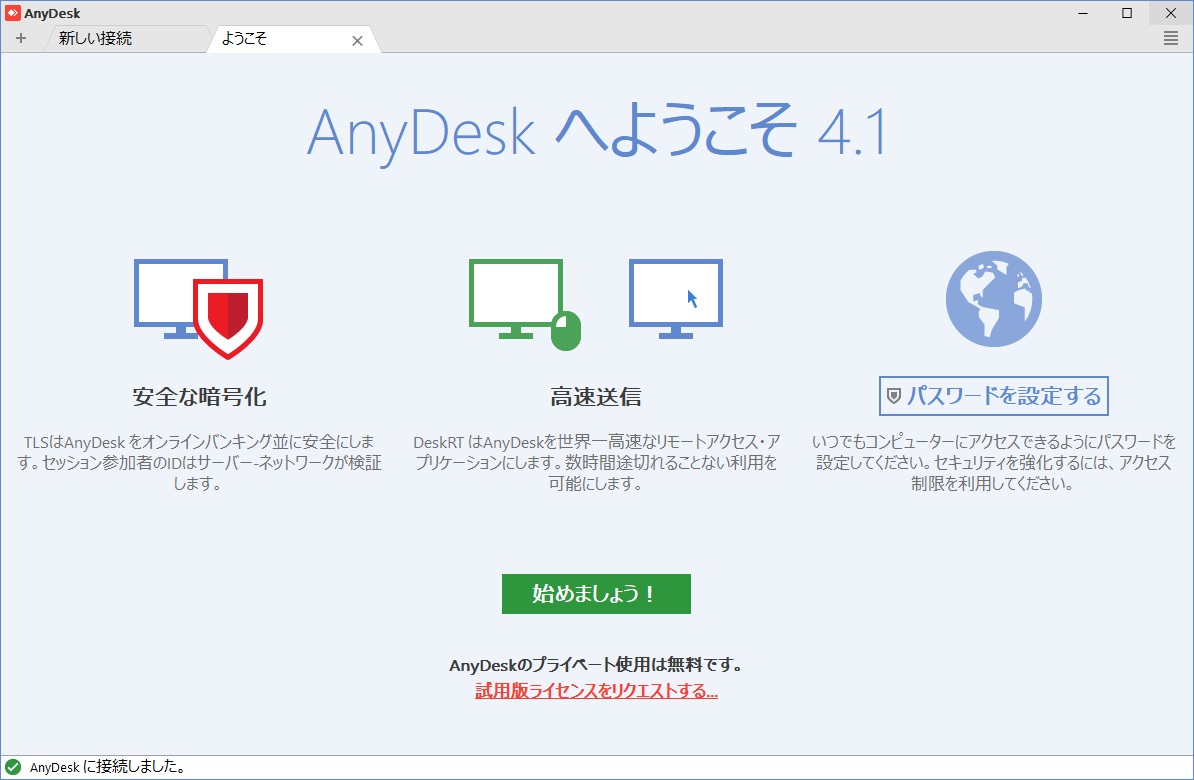Click the AnyDesk に接続しました status message
The image size is (1194, 780).
click(107, 768)
